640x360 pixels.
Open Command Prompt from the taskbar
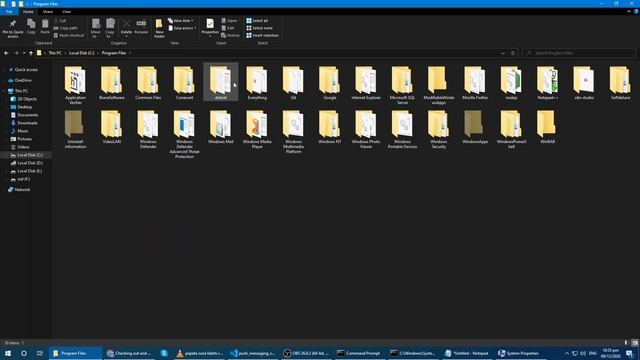pos(359,353)
